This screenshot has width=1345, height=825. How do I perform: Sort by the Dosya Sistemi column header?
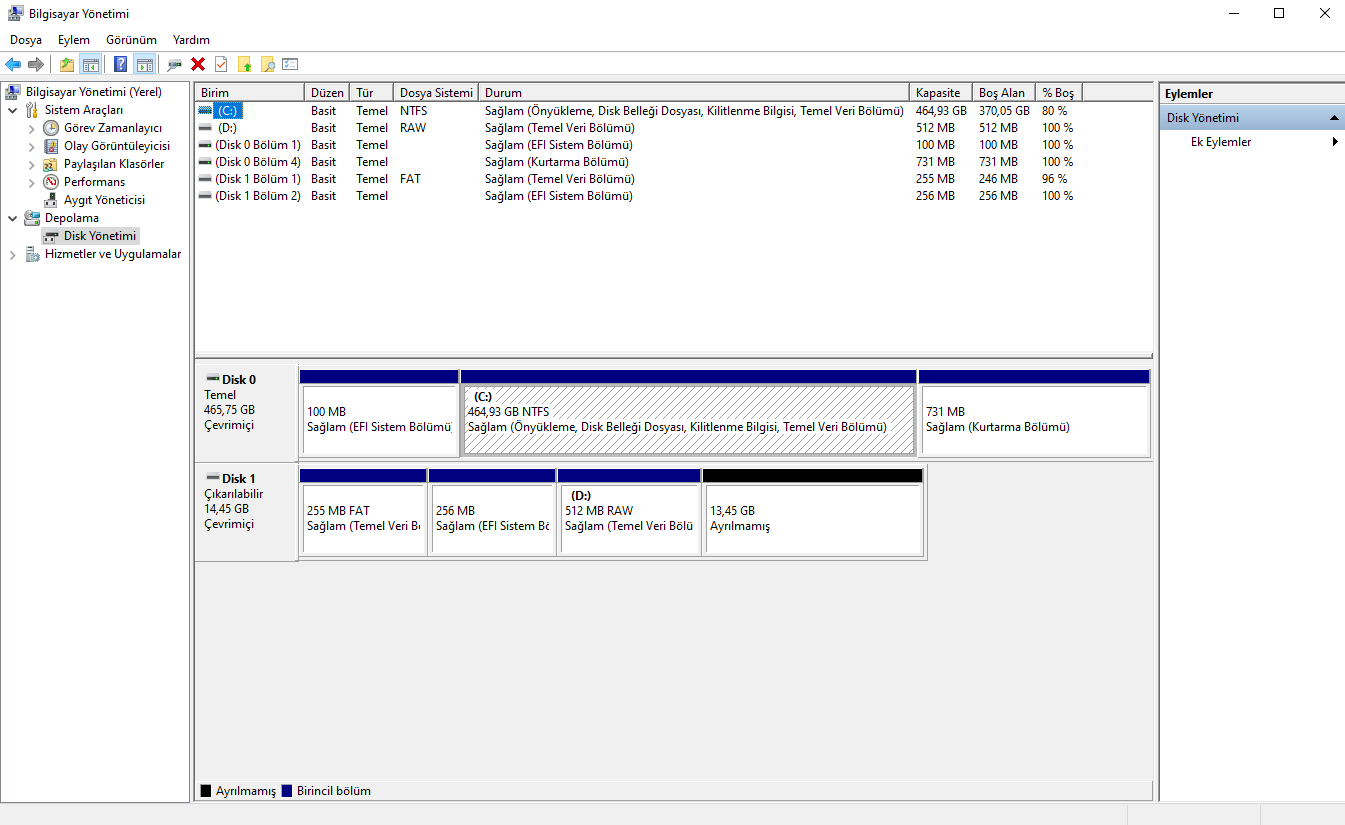click(x=436, y=92)
